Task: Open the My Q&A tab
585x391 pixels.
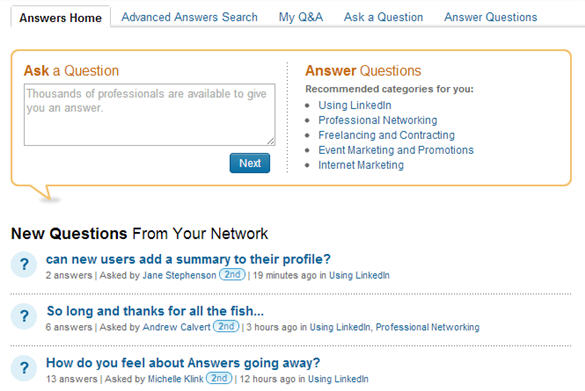Action: (x=301, y=17)
